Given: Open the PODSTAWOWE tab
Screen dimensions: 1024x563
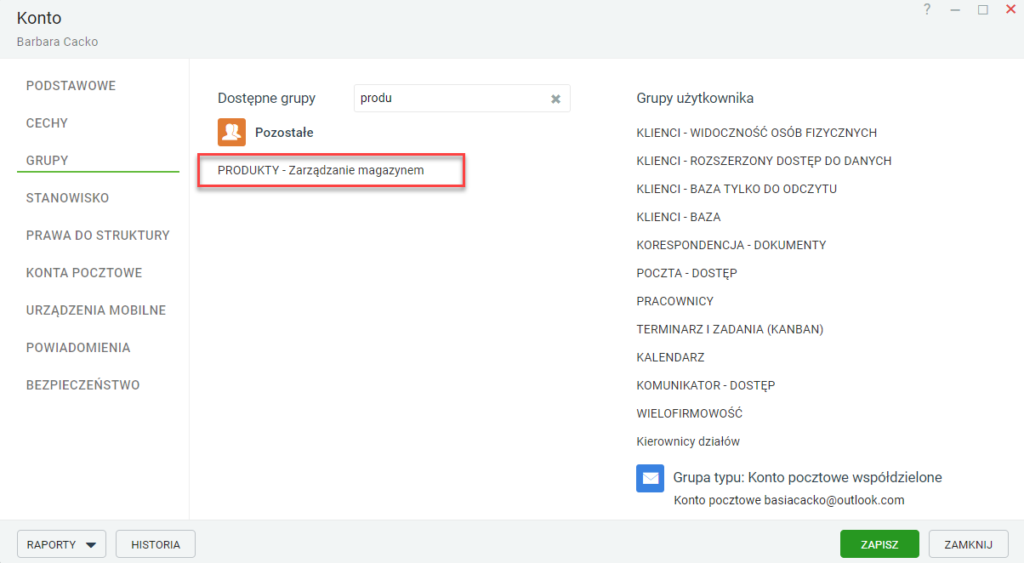Looking at the screenshot, I should click(71, 86).
